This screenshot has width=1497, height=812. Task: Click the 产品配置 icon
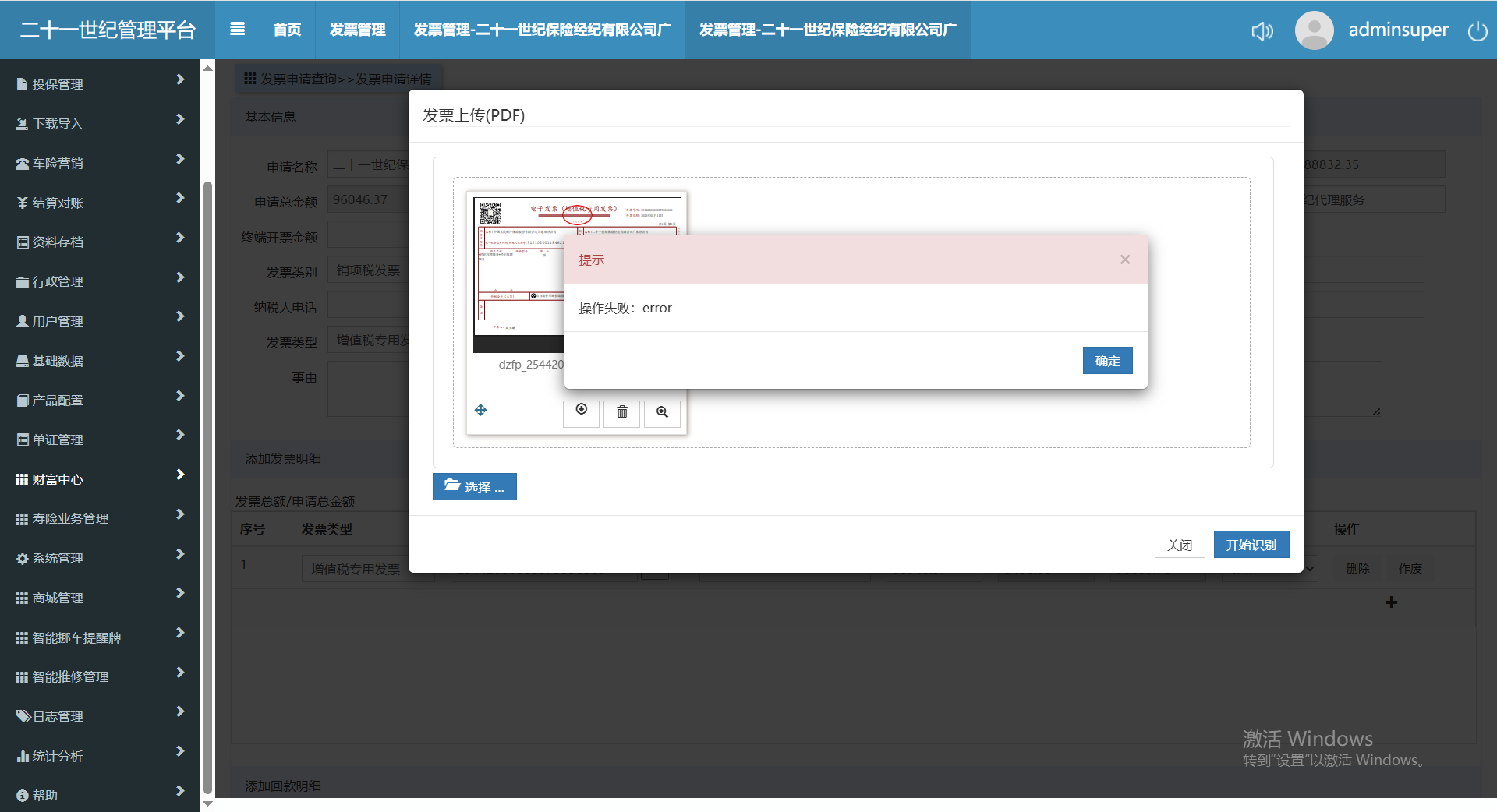tap(22, 401)
